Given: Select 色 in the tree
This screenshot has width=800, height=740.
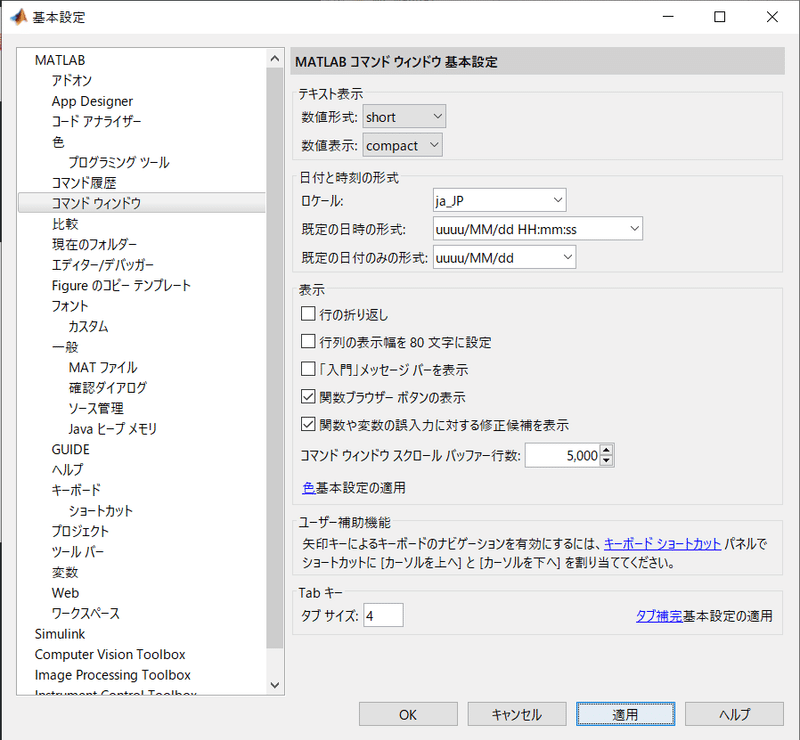Looking at the screenshot, I should click(58, 142).
